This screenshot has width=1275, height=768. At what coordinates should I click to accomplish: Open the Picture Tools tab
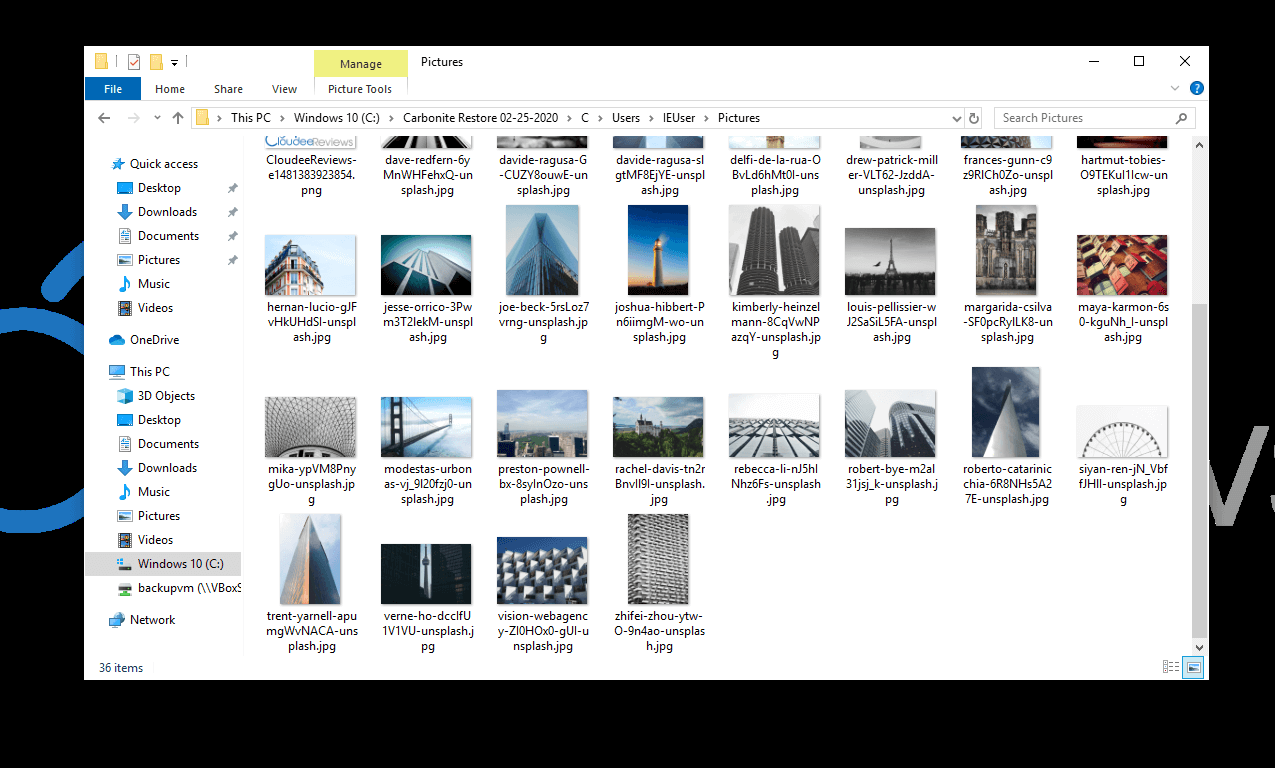pos(360,89)
